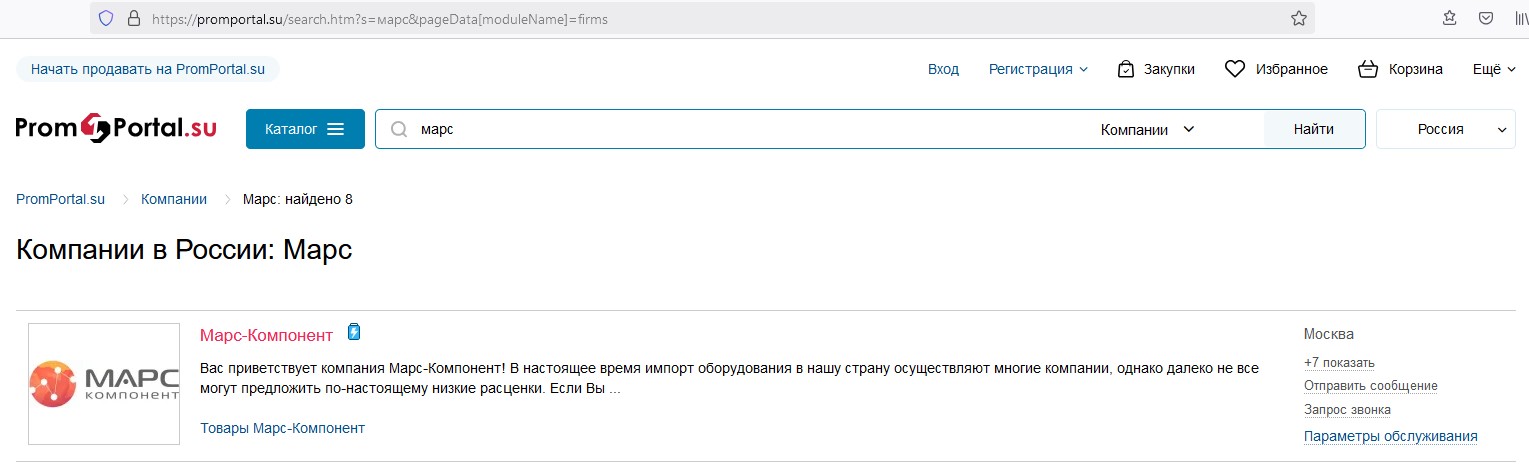Image resolution: width=1529 pixels, height=476 pixels.
Task: Expand the Регистрация dropdown
Action: [x=1038, y=69]
